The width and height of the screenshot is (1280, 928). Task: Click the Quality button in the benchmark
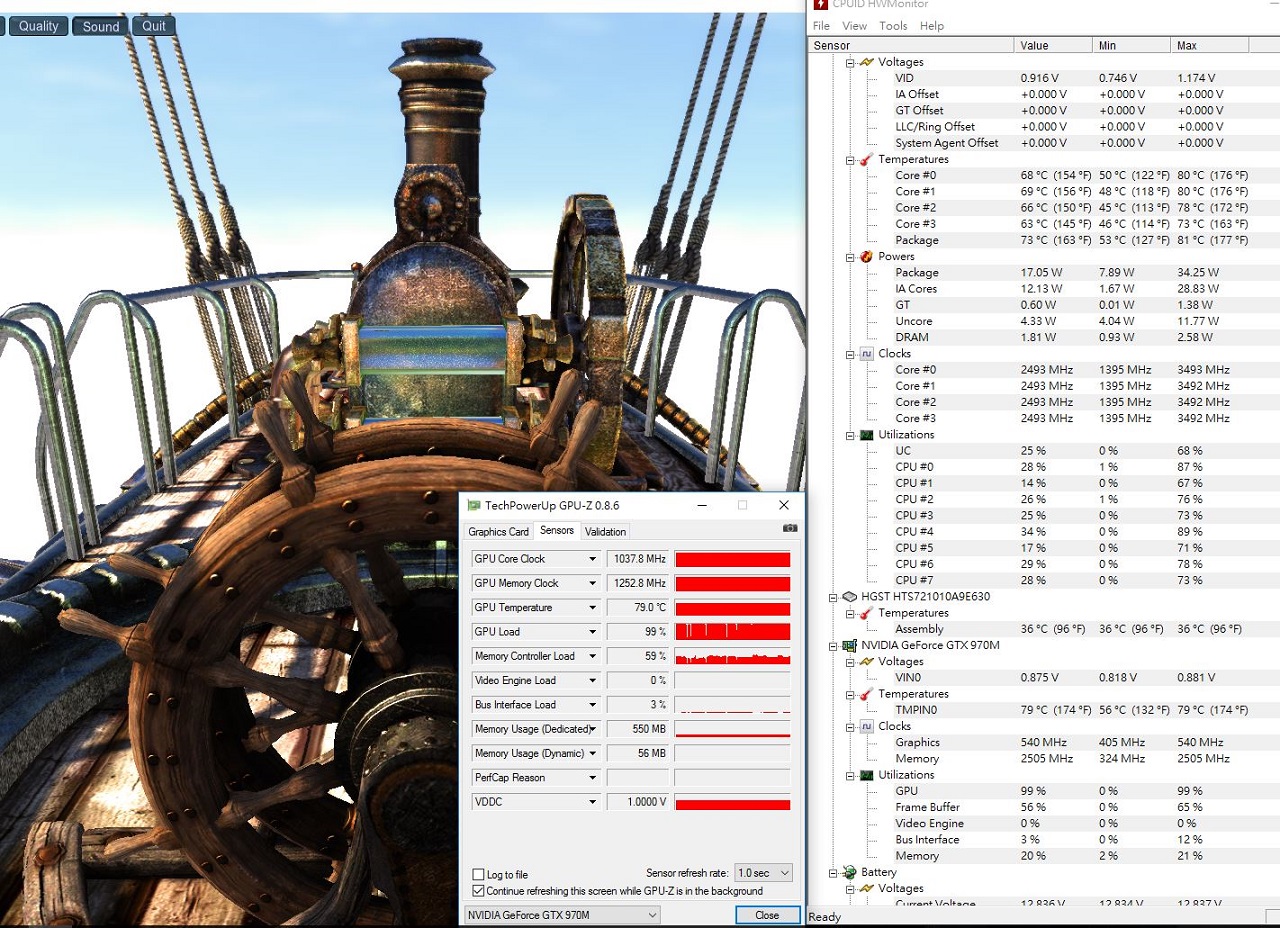tap(38, 26)
